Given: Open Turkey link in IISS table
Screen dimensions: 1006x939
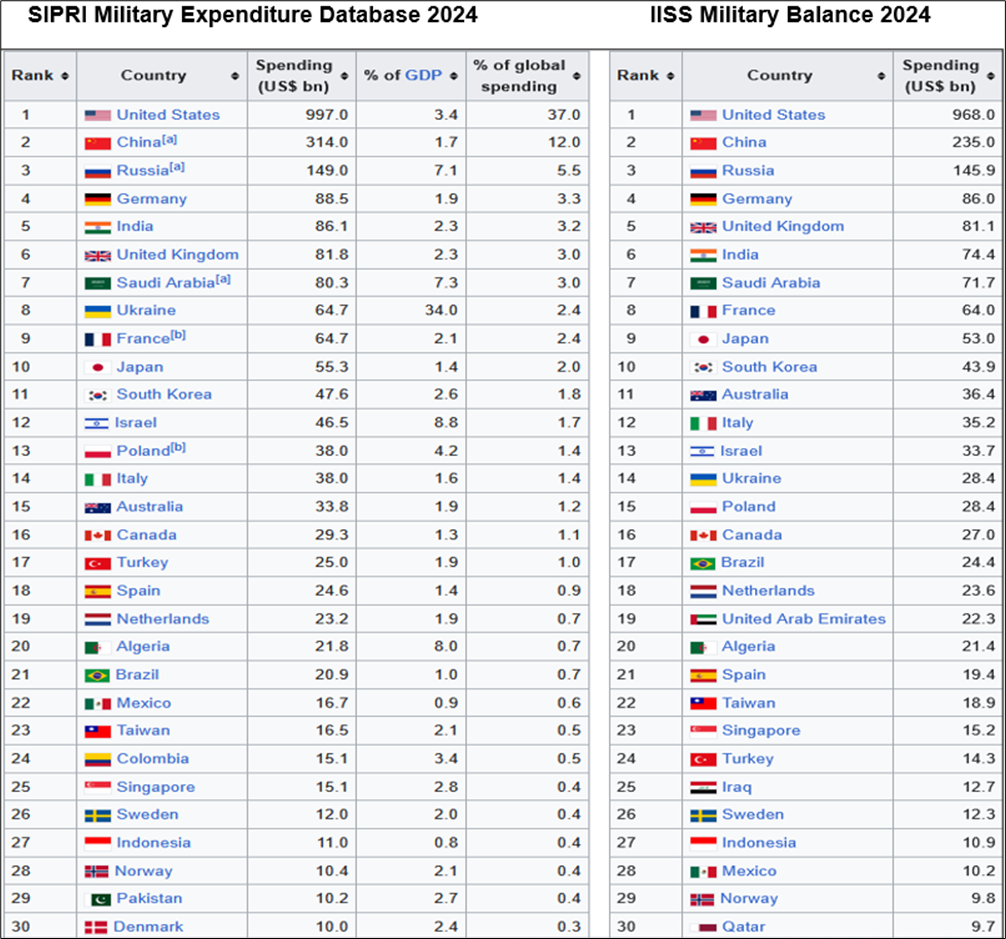Looking at the screenshot, I should coord(748,759).
